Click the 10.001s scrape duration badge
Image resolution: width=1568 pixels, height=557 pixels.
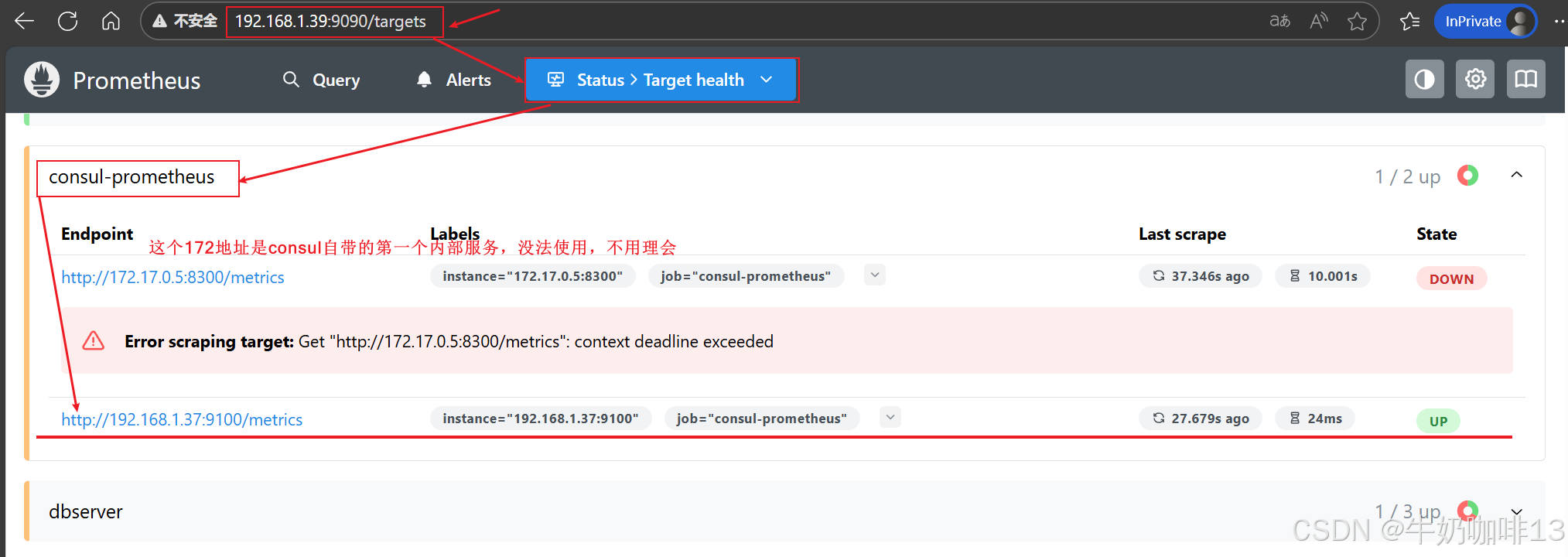pos(1322,276)
